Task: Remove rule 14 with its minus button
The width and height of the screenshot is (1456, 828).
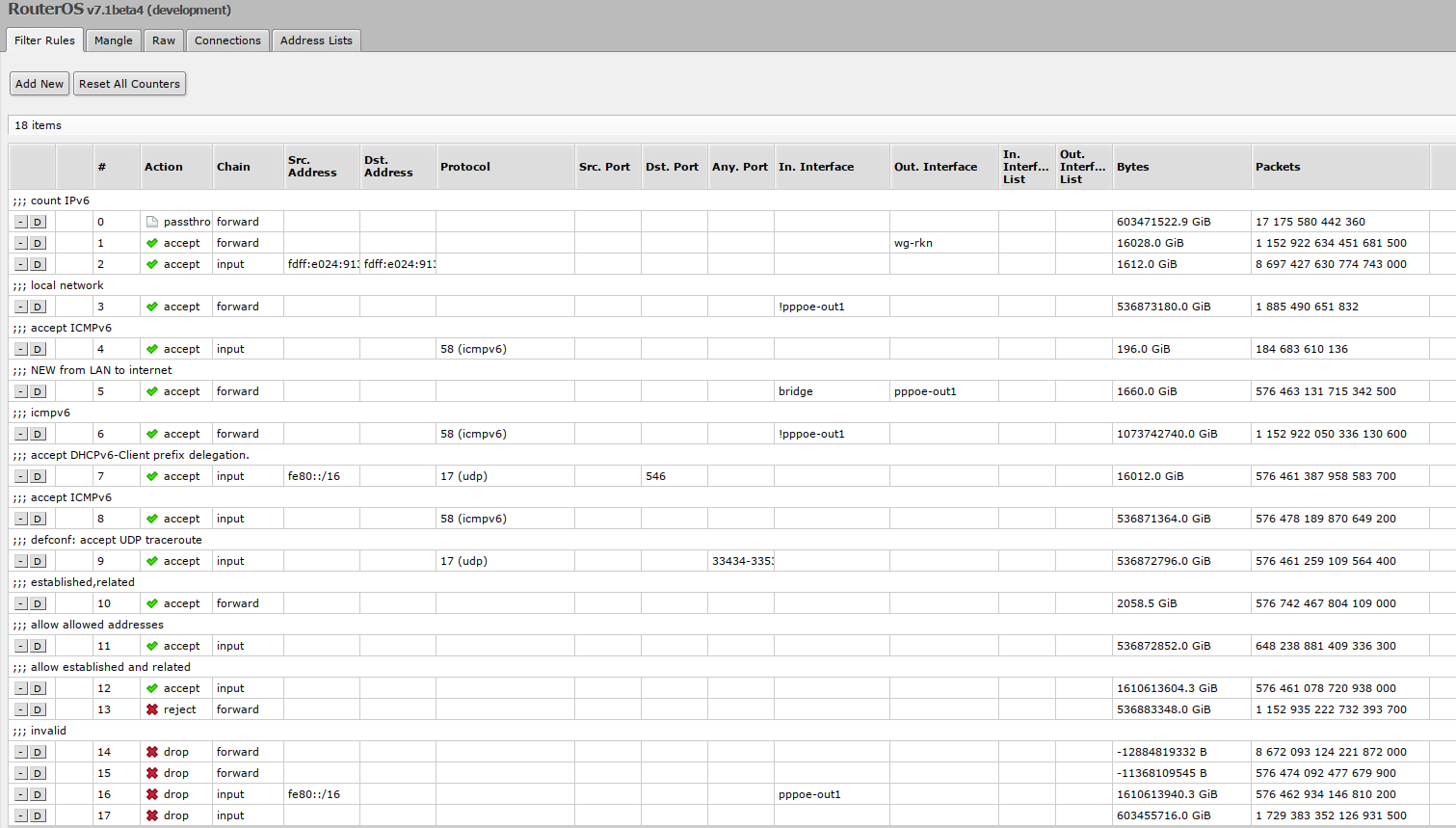Action: click(x=21, y=752)
